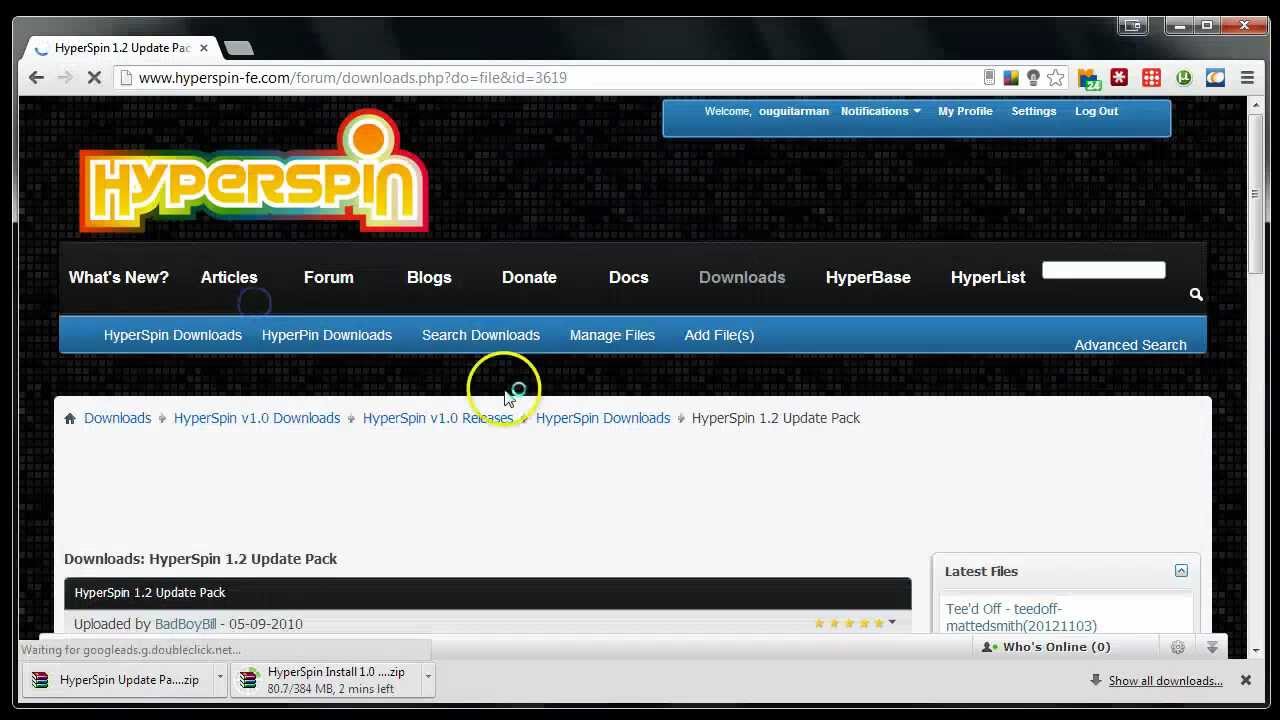Open HyperSpin v1.0 Releases breadcrumb

(x=438, y=418)
